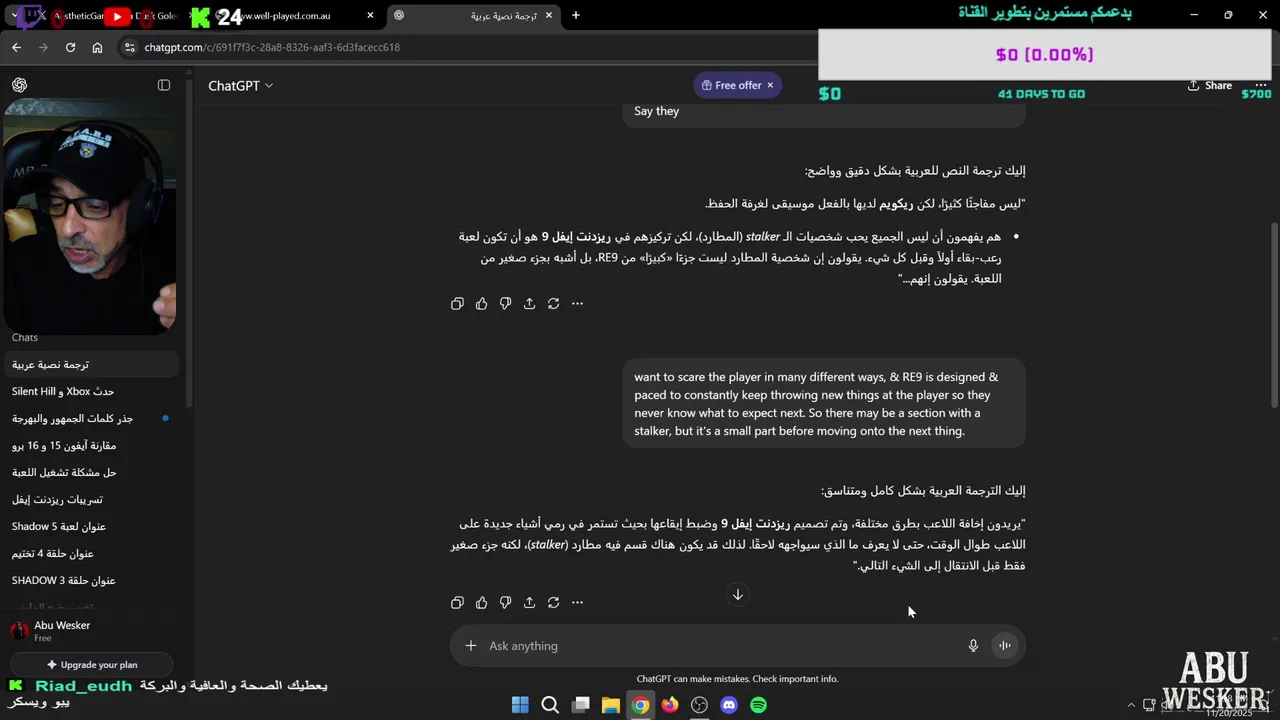Start ChatGPT voice mode
This screenshot has width=1280, height=720.
coord(1004,646)
